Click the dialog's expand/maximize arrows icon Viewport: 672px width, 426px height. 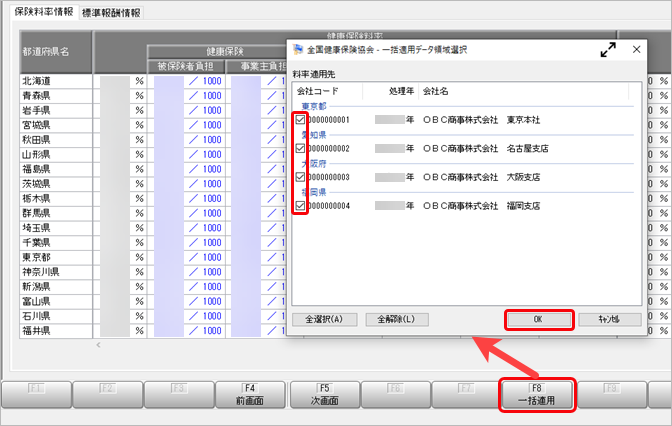(x=608, y=50)
